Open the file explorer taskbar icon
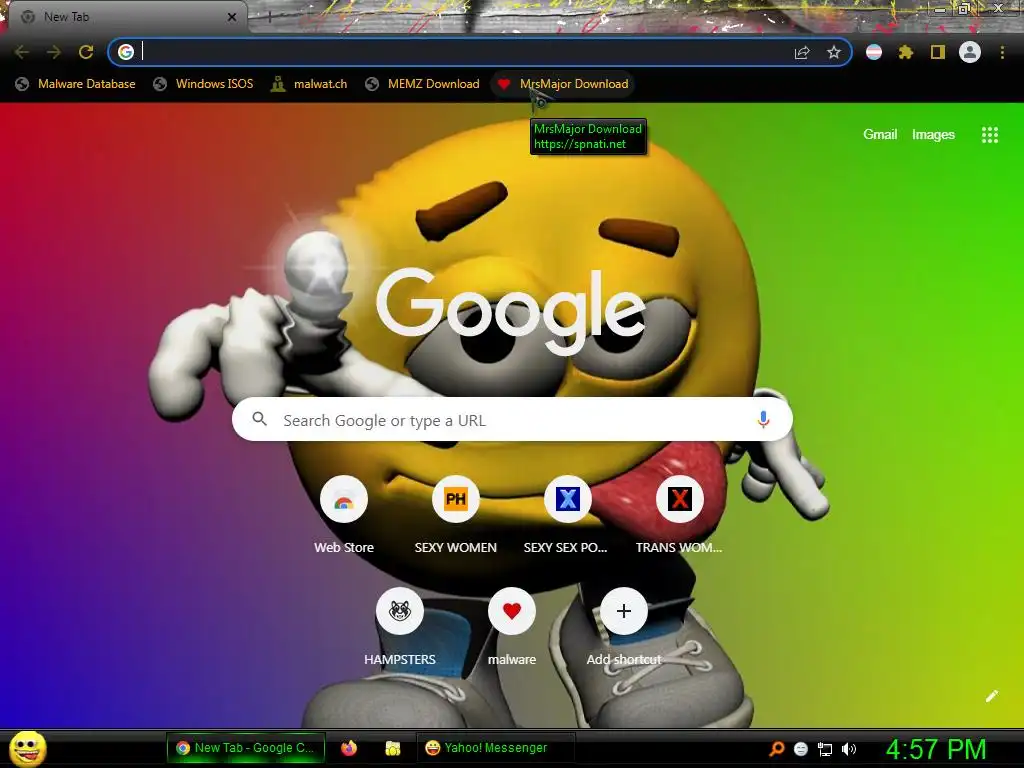1024x768 pixels. click(392, 748)
